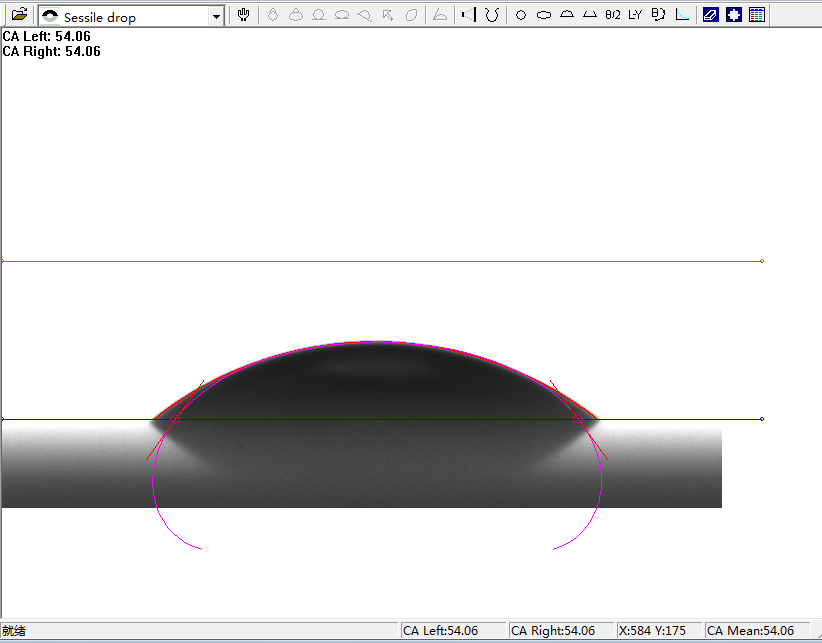Image resolution: width=822 pixels, height=643 pixels.
Task: Click the curve plot graph icon
Action: 682,16
